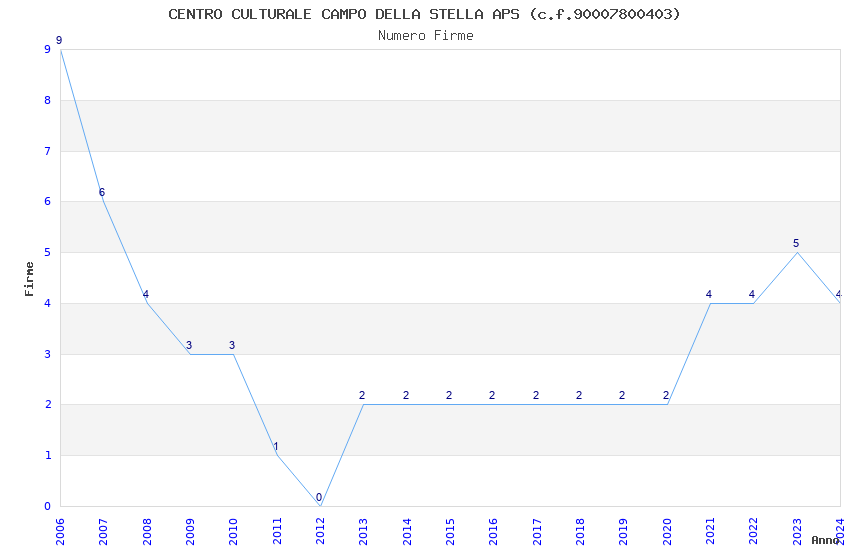Click the 2024 data point labeled 4

coord(840,303)
